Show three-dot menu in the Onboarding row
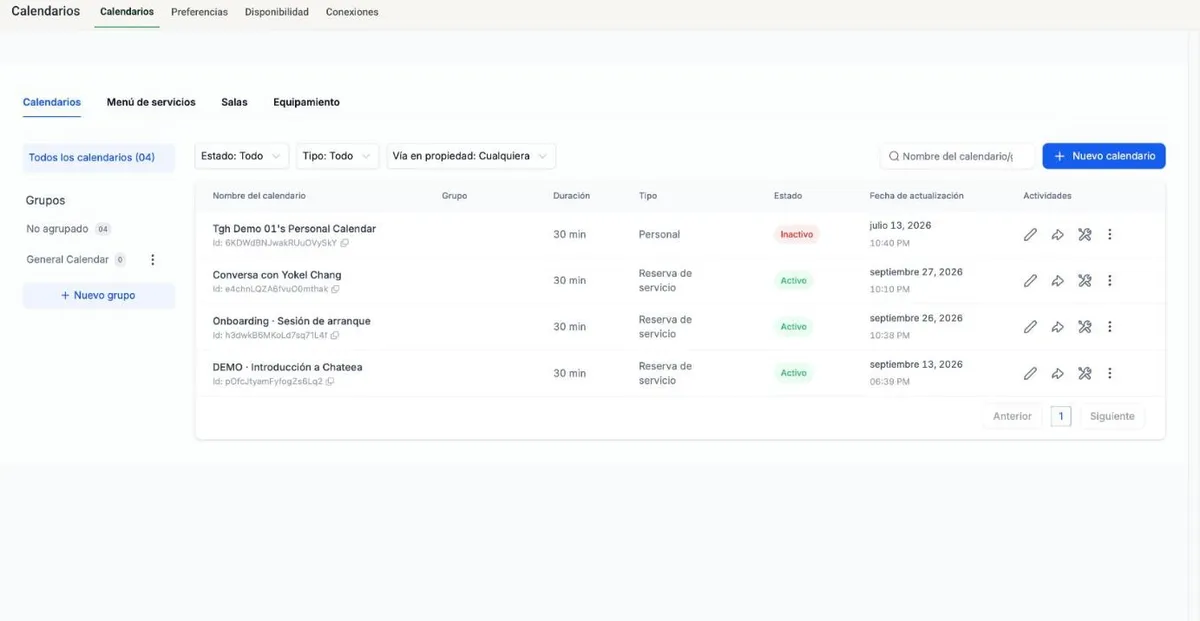 click(1110, 327)
